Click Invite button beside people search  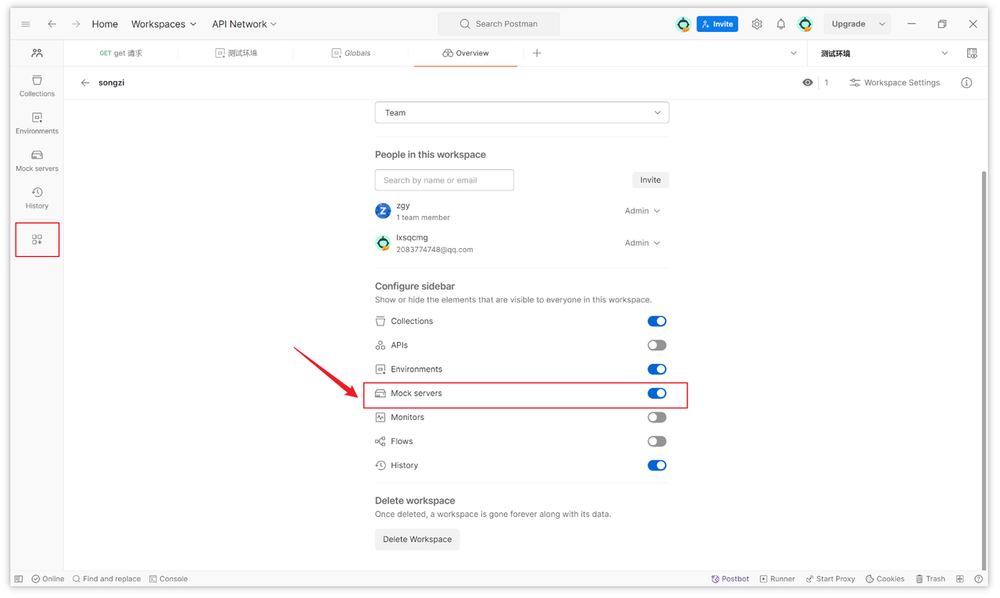tap(651, 180)
